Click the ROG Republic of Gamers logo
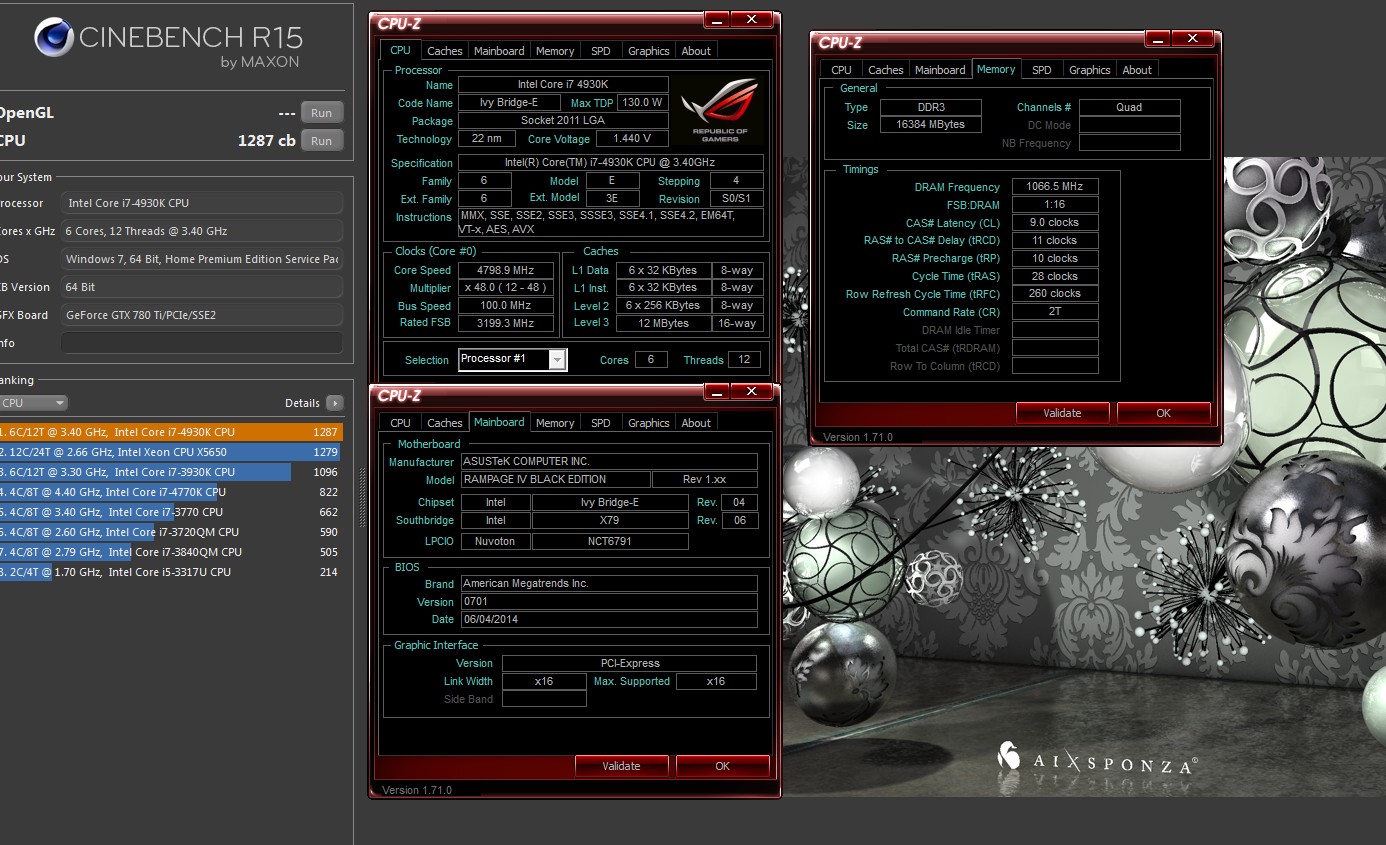This screenshot has width=1386, height=845. [720, 109]
